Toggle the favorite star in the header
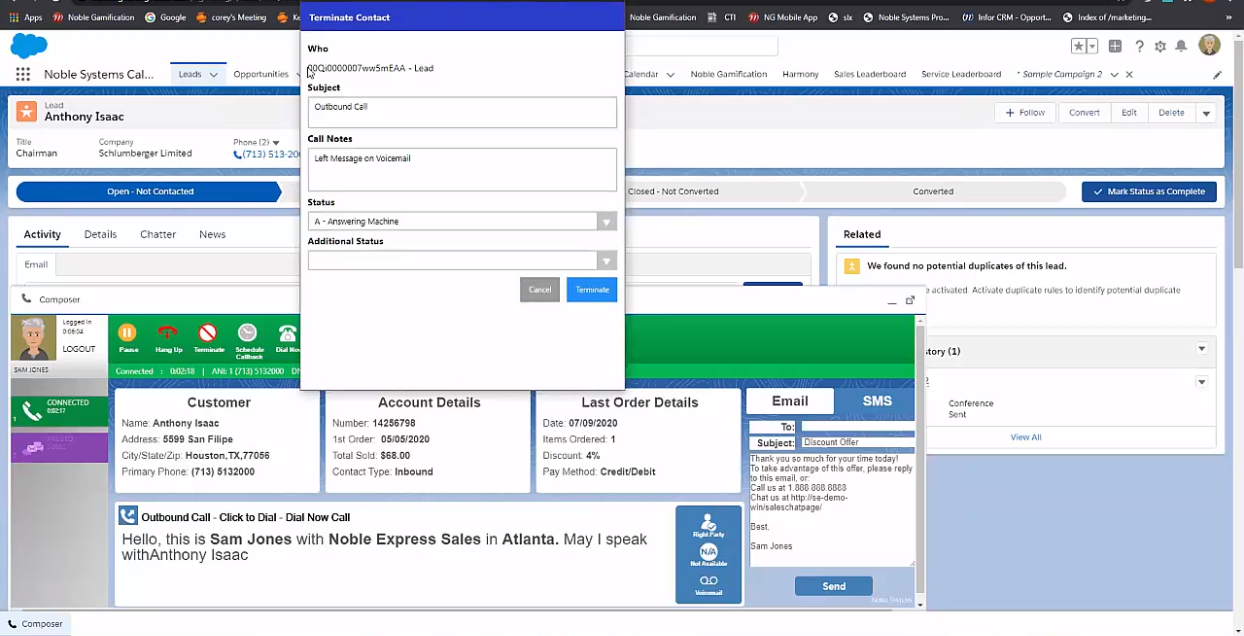 pyautogui.click(x=1078, y=45)
